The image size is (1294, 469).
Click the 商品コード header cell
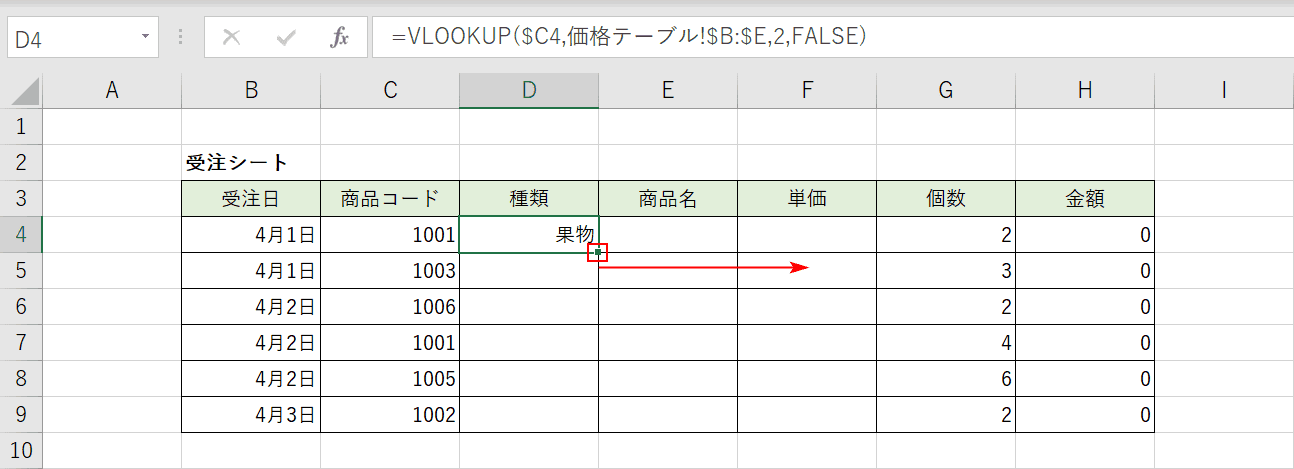point(390,199)
